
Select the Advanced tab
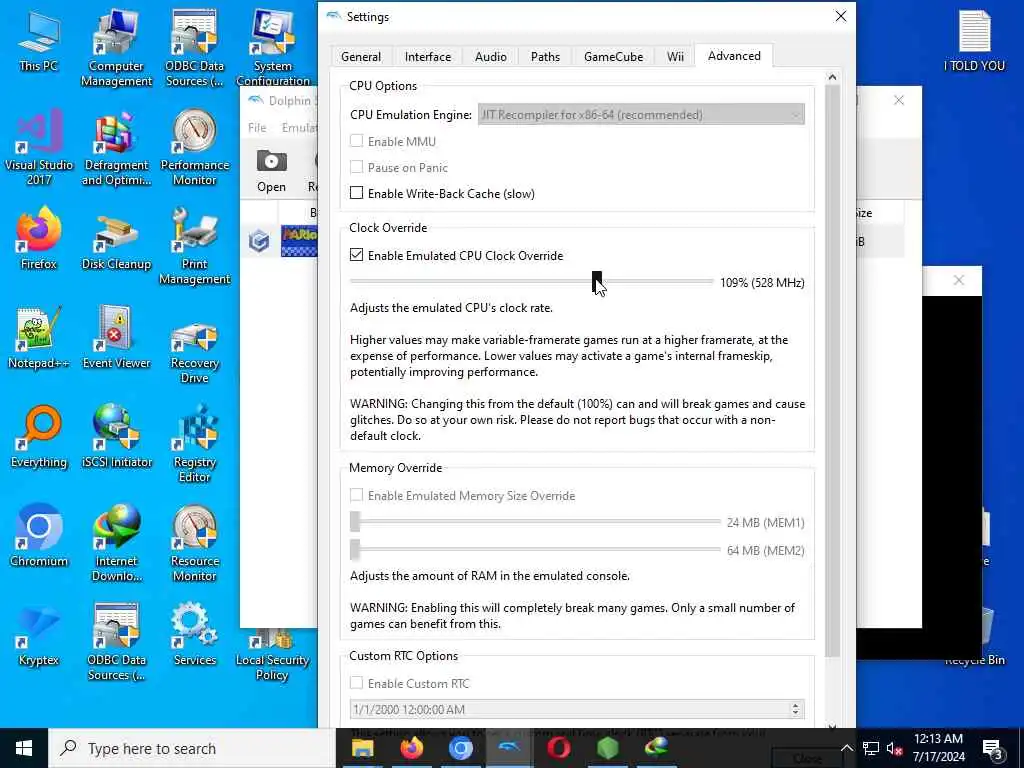[734, 56]
